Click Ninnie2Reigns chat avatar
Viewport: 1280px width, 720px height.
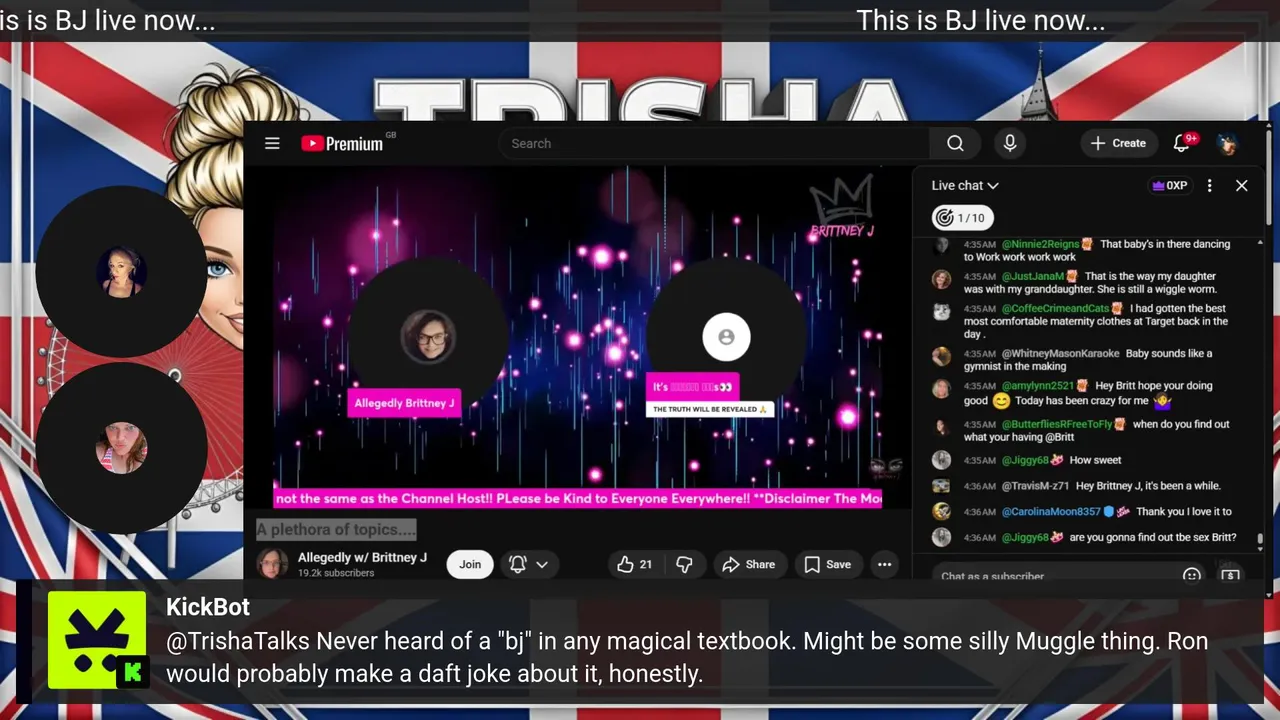941,246
